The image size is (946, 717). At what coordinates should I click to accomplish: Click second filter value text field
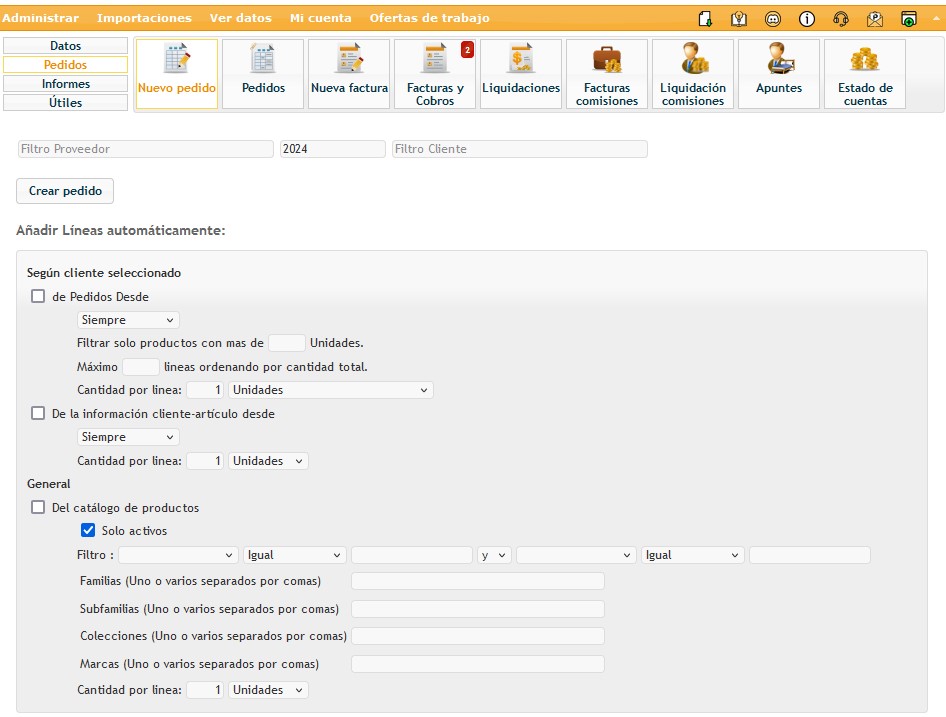coord(810,555)
